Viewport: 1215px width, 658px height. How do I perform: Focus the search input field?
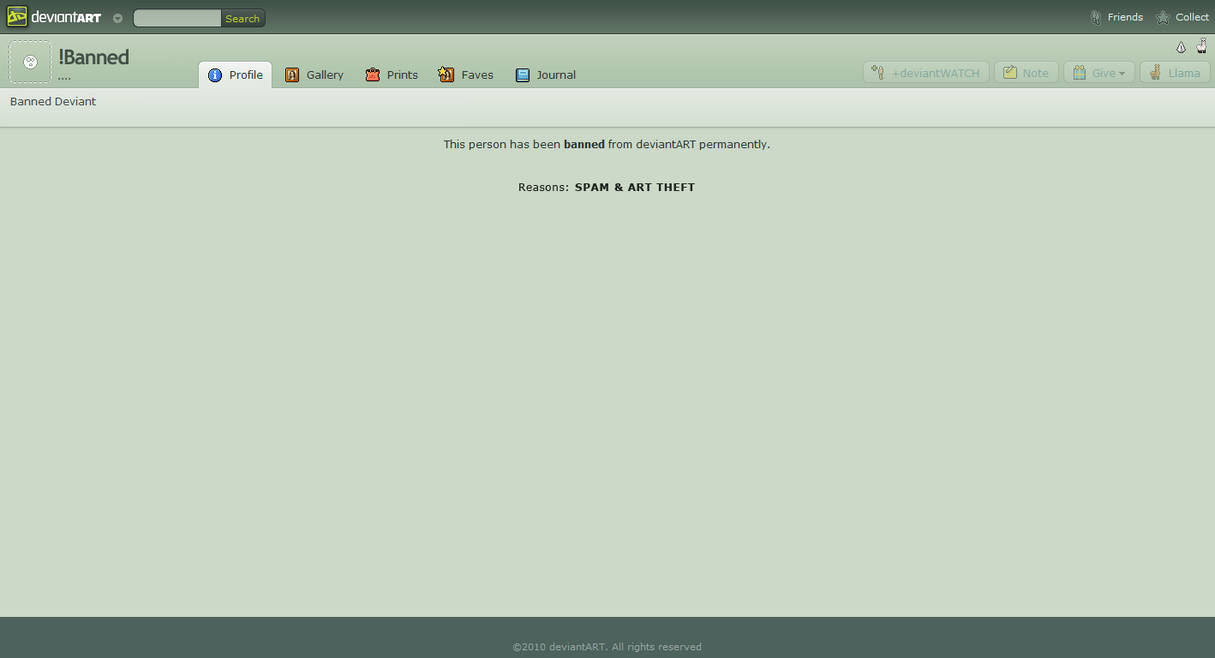click(x=177, y=18)
